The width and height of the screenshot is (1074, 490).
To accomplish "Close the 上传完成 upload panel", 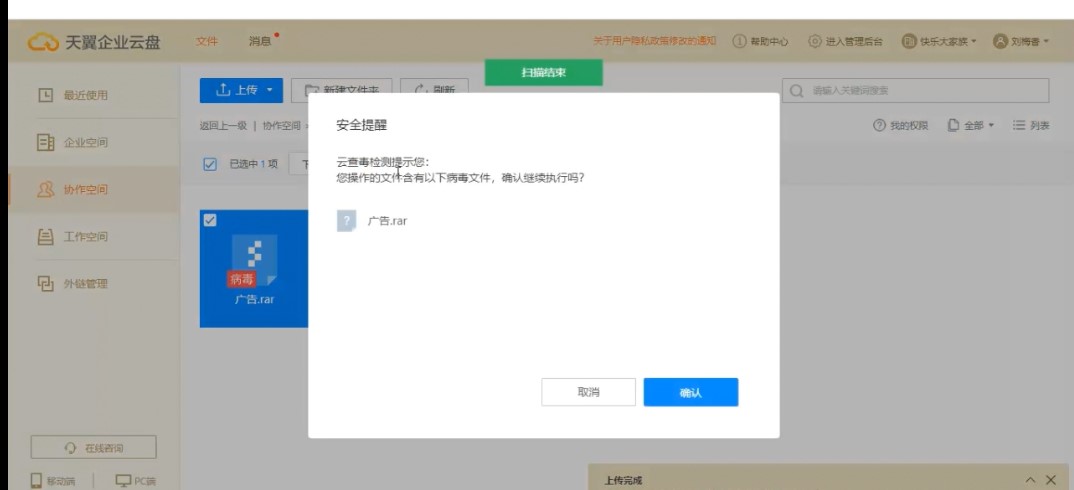I will coord(1051,480).
